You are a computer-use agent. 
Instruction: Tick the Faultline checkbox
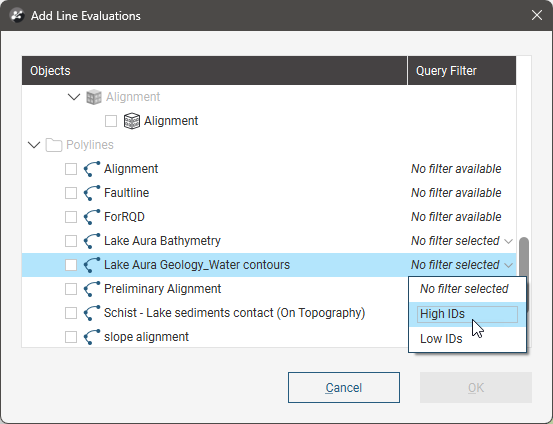(71, 193)
